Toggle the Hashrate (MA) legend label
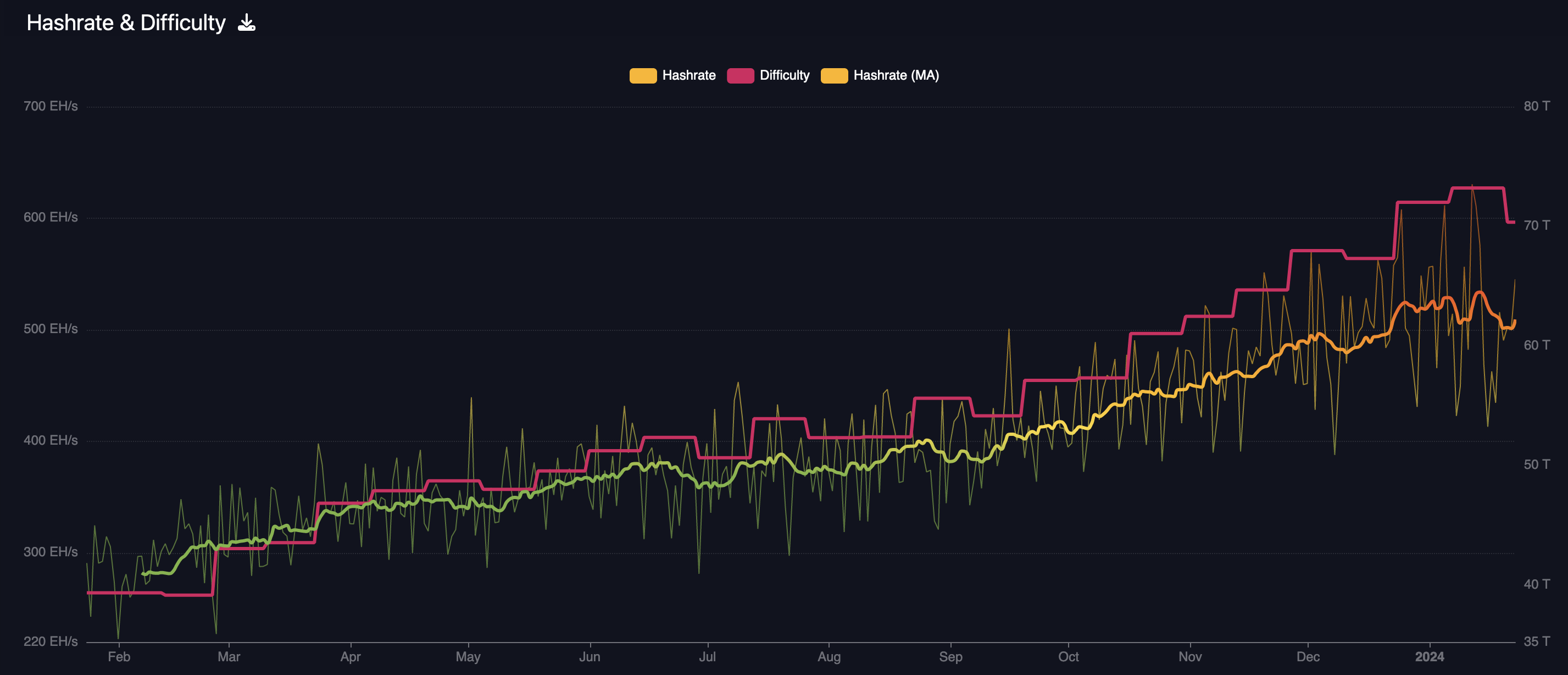The height and width of the screenshot is (675, 1568). click(896, 75)
